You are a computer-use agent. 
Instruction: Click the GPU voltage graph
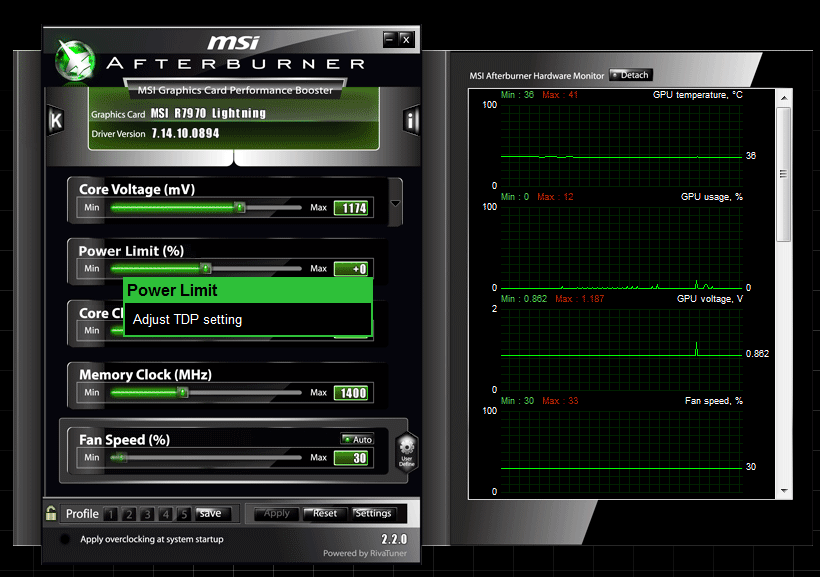coord(621,349)
